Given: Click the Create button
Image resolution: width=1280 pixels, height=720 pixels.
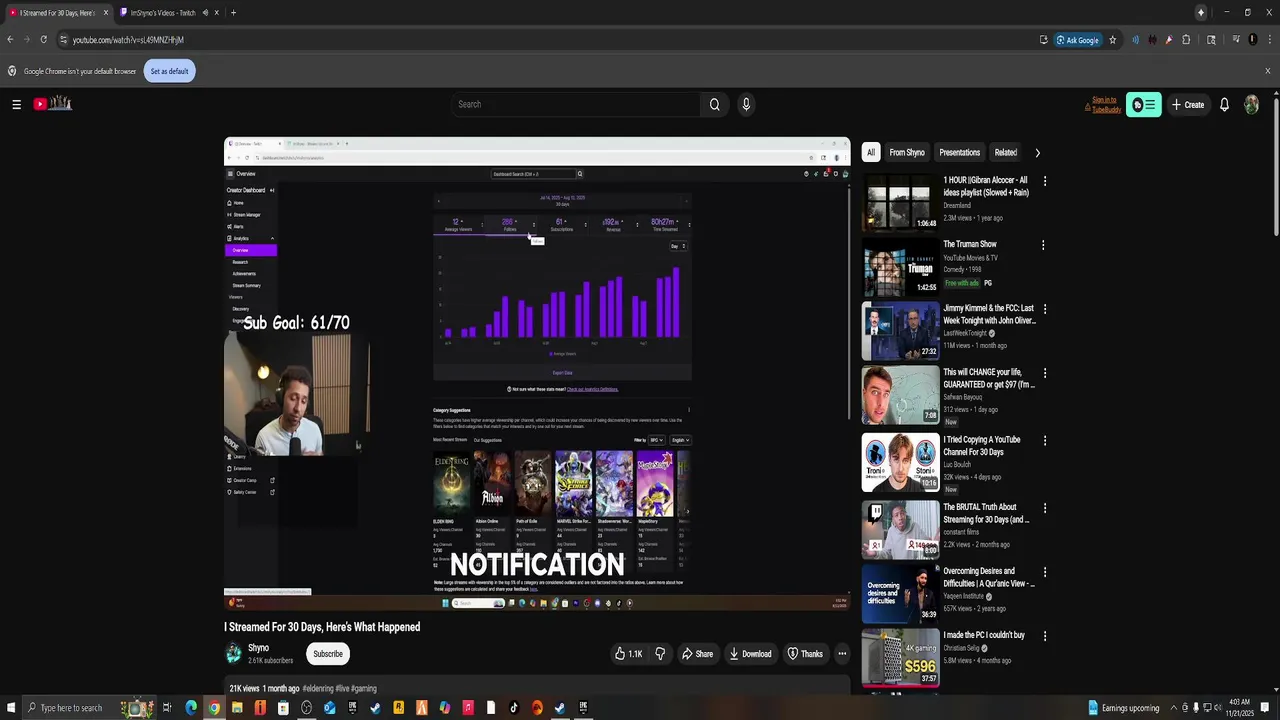Looking at the screenshot, I should pyautogui.click(x=1188, y=104).
